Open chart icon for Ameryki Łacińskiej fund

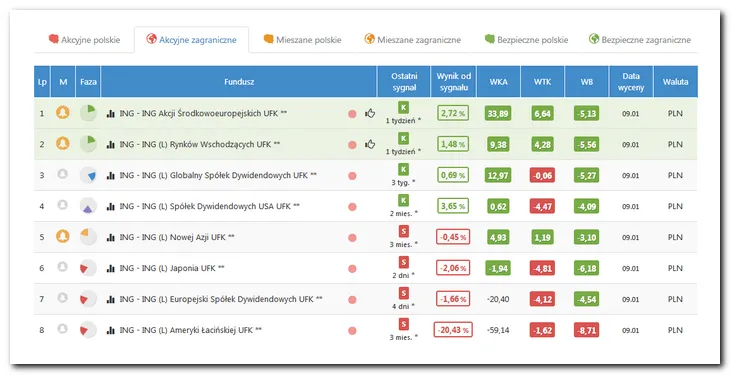coord(110,330)
